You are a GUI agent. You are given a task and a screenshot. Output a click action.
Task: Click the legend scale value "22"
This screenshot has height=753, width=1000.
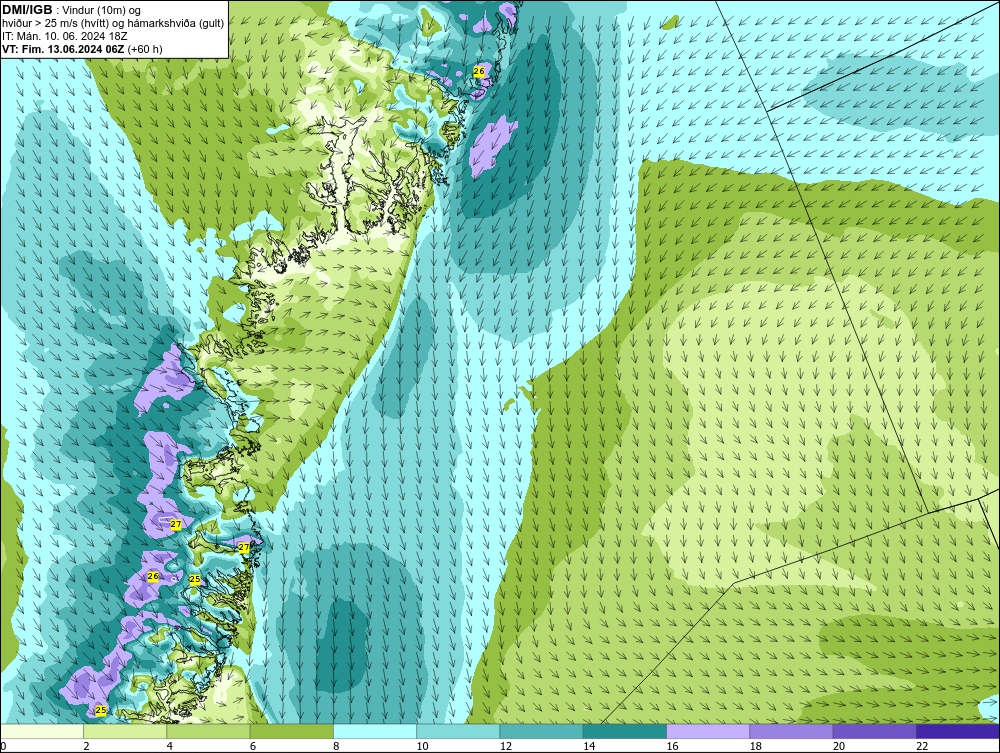point(922,746)
